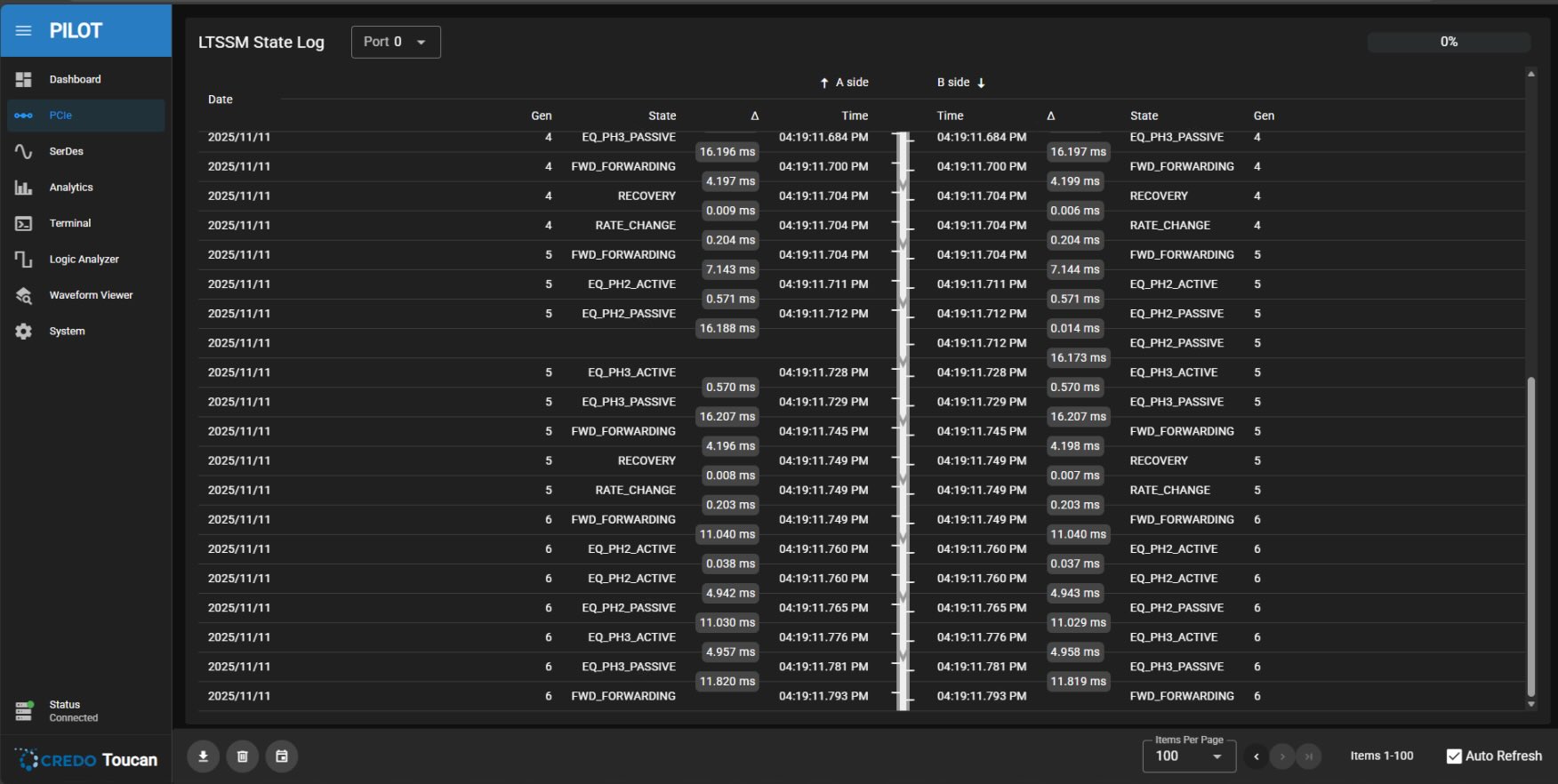Screen dimensions: 1558x784
Task: Open the Waveform Viewer
Action: [91, 295]
